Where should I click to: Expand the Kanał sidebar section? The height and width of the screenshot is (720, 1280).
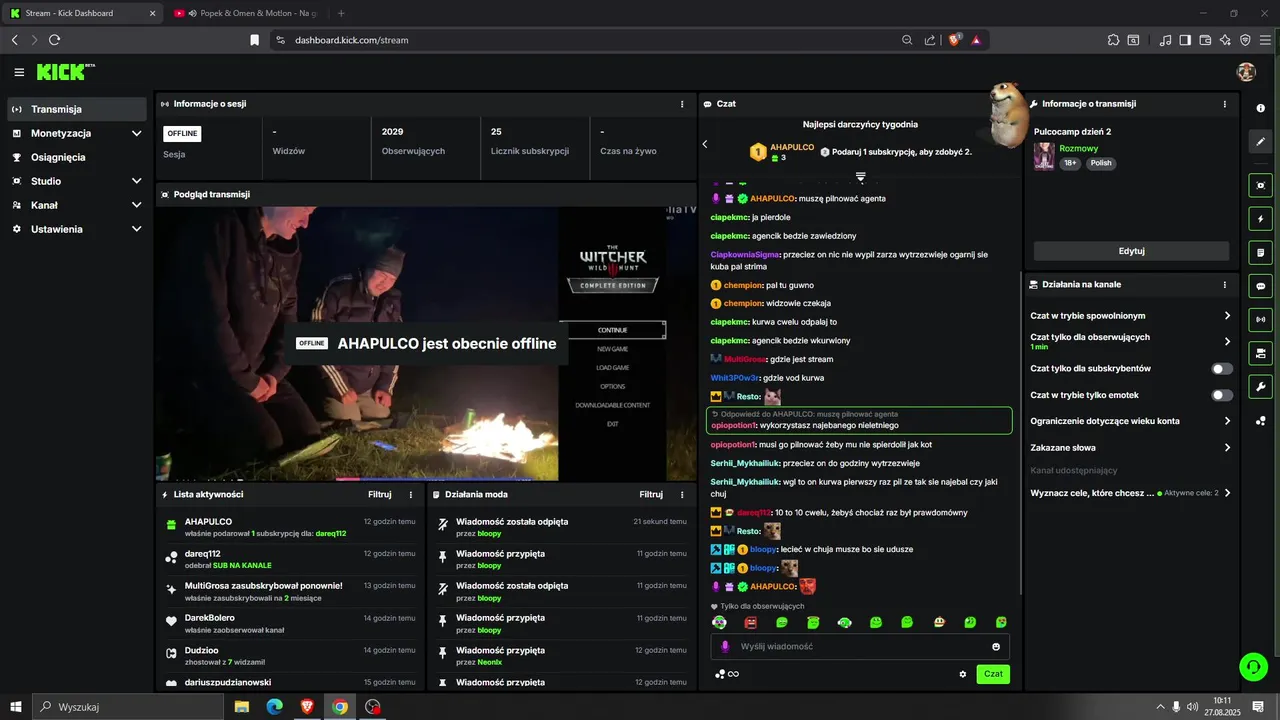pos(136,205)
